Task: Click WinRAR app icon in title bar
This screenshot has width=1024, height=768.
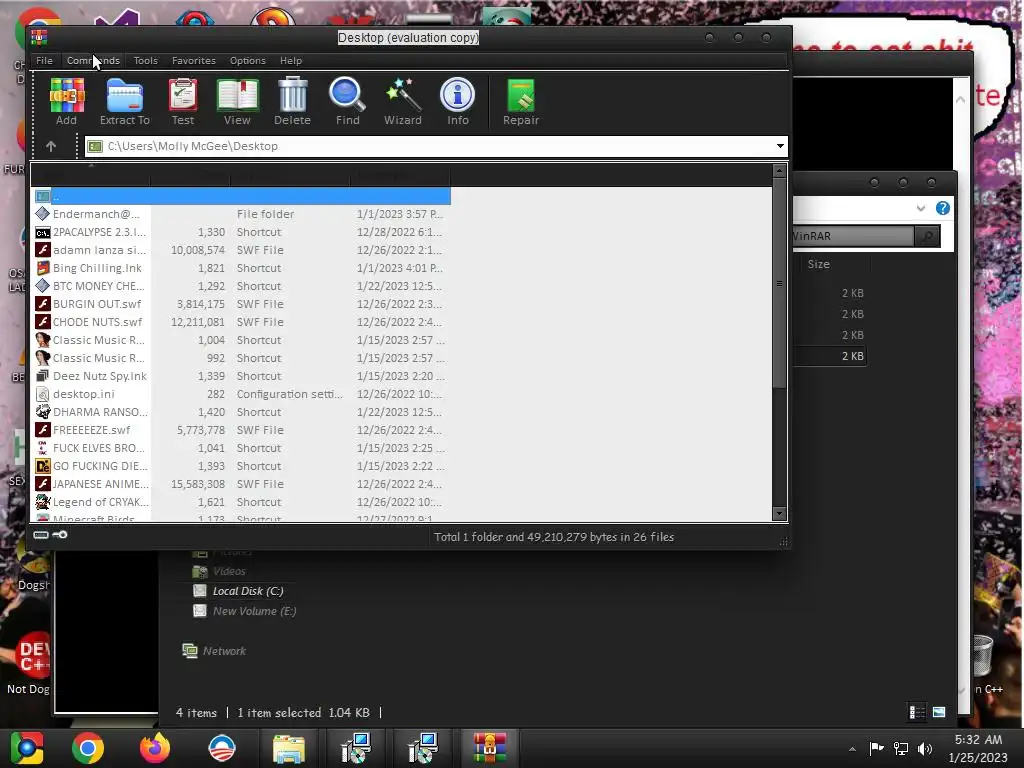Action: pyautogui.click(x=39, y=37)
